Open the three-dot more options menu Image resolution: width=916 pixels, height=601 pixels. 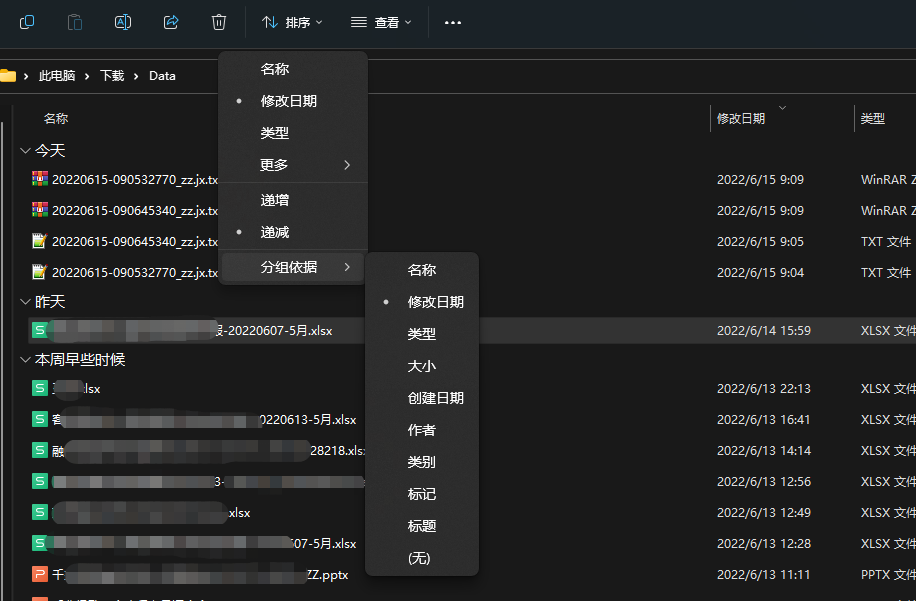click(x=452, y=22)
